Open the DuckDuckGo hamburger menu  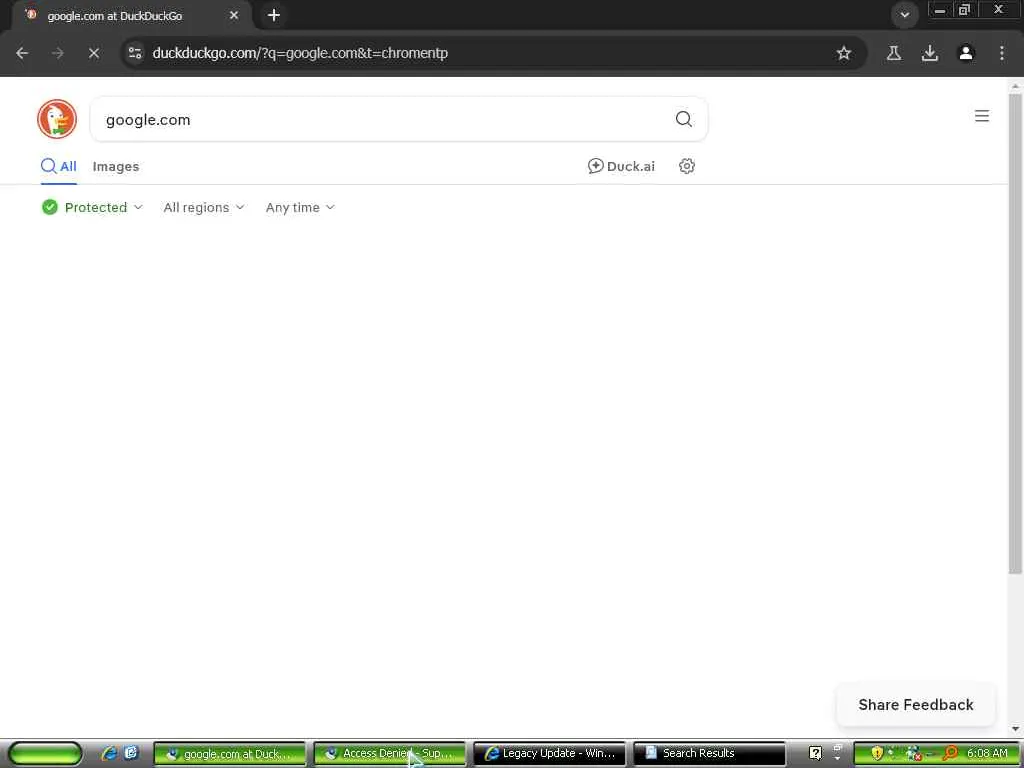coord(982,116)
